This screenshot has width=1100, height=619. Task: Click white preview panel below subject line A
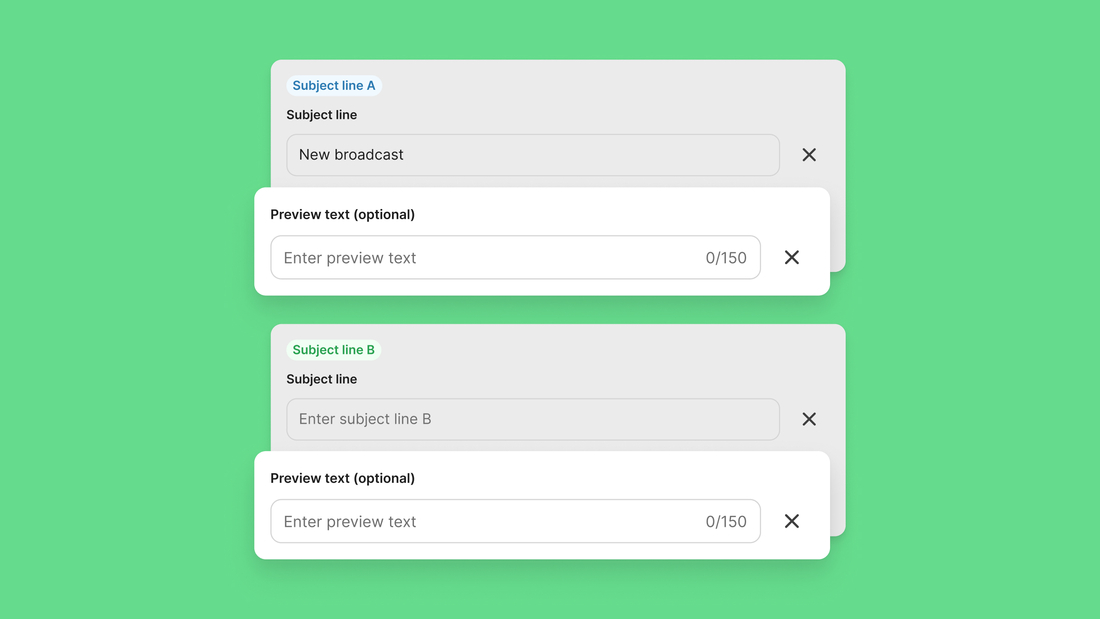tap(600, 213)
